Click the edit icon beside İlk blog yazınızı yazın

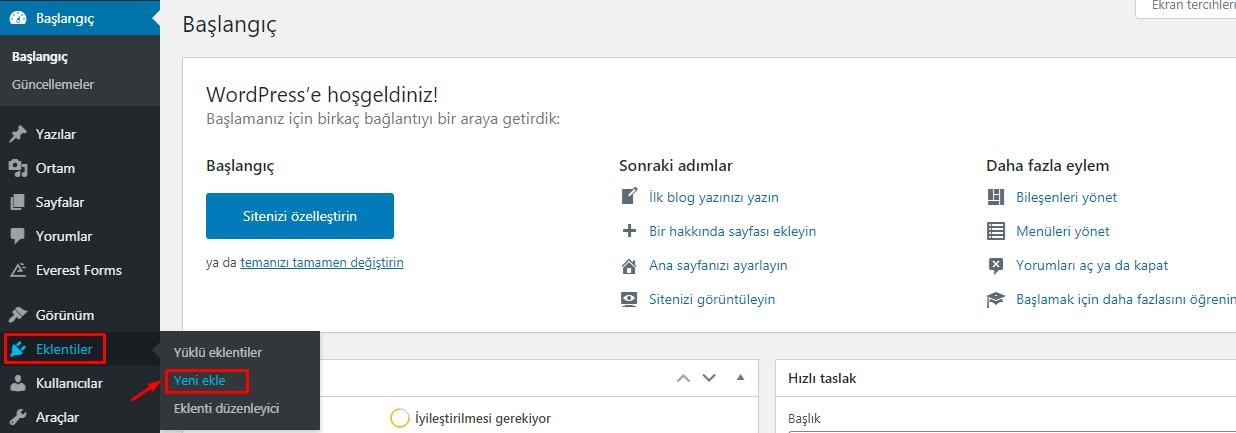629,197
